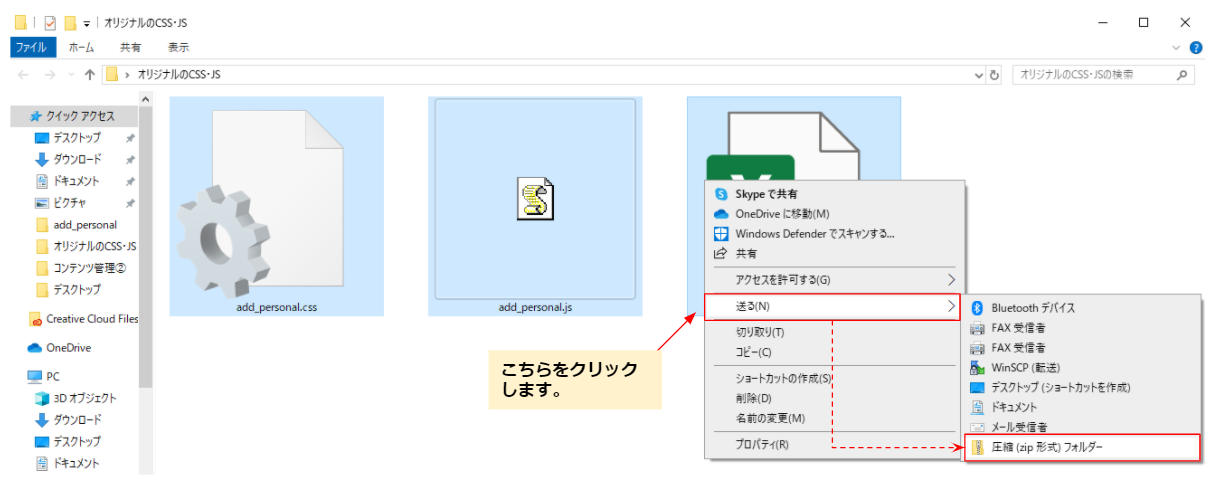Click the 共有 share icon in context menu
This screenshot has width=1220, height=495.
[720, 254]
